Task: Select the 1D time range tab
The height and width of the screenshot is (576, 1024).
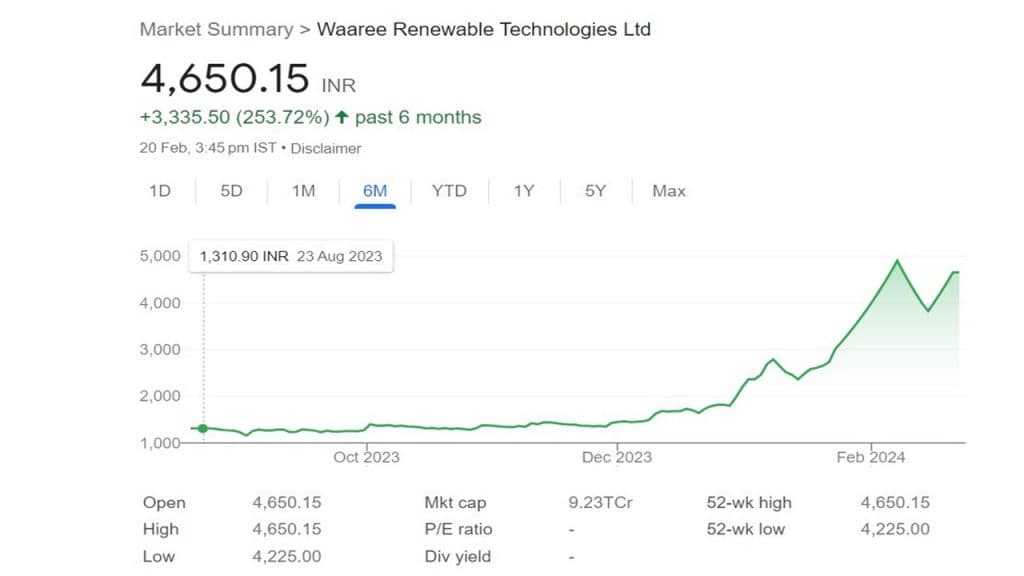Action: tap(160, 191)
